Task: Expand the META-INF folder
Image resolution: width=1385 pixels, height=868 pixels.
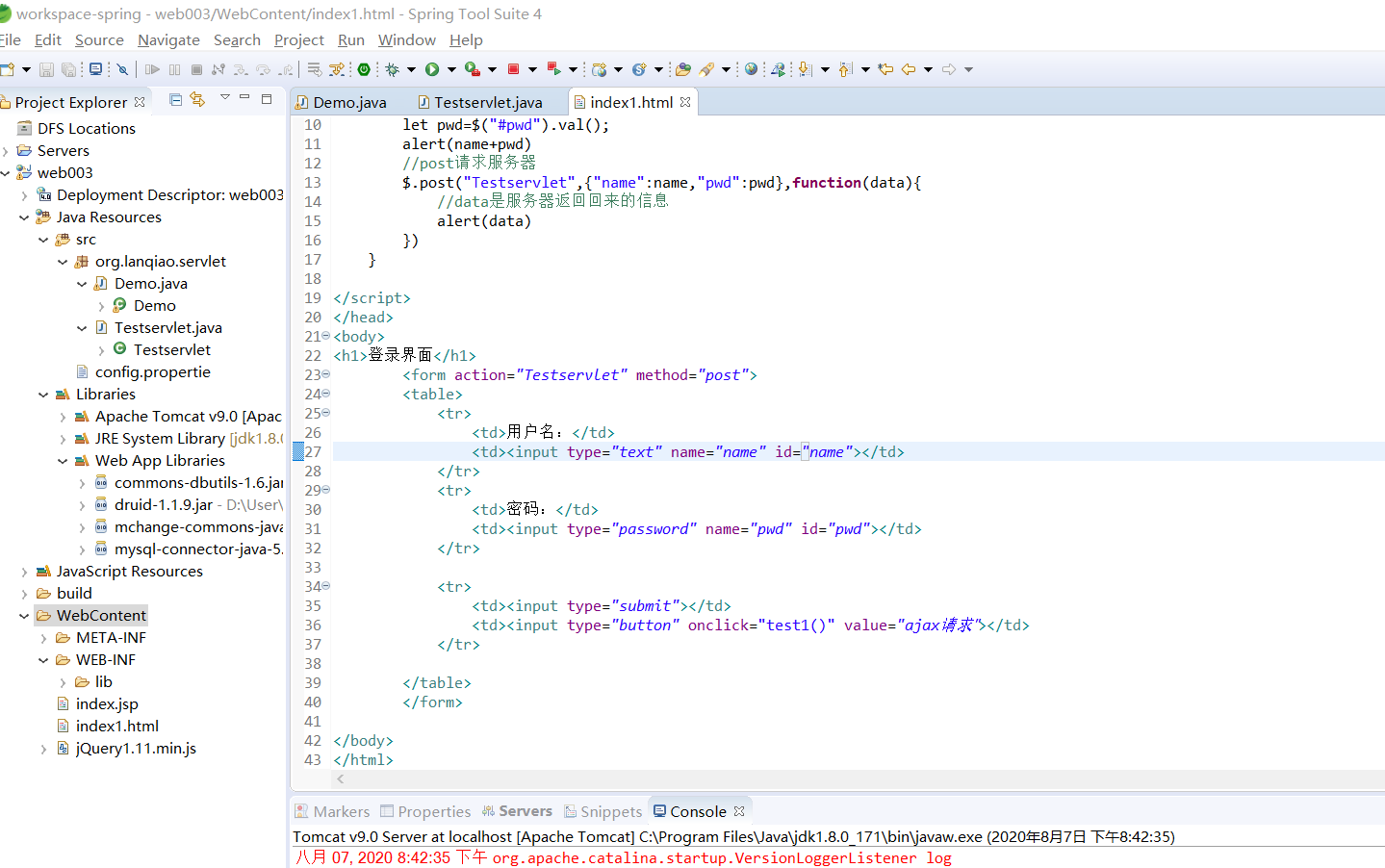Action: click(x=43, y=638)
